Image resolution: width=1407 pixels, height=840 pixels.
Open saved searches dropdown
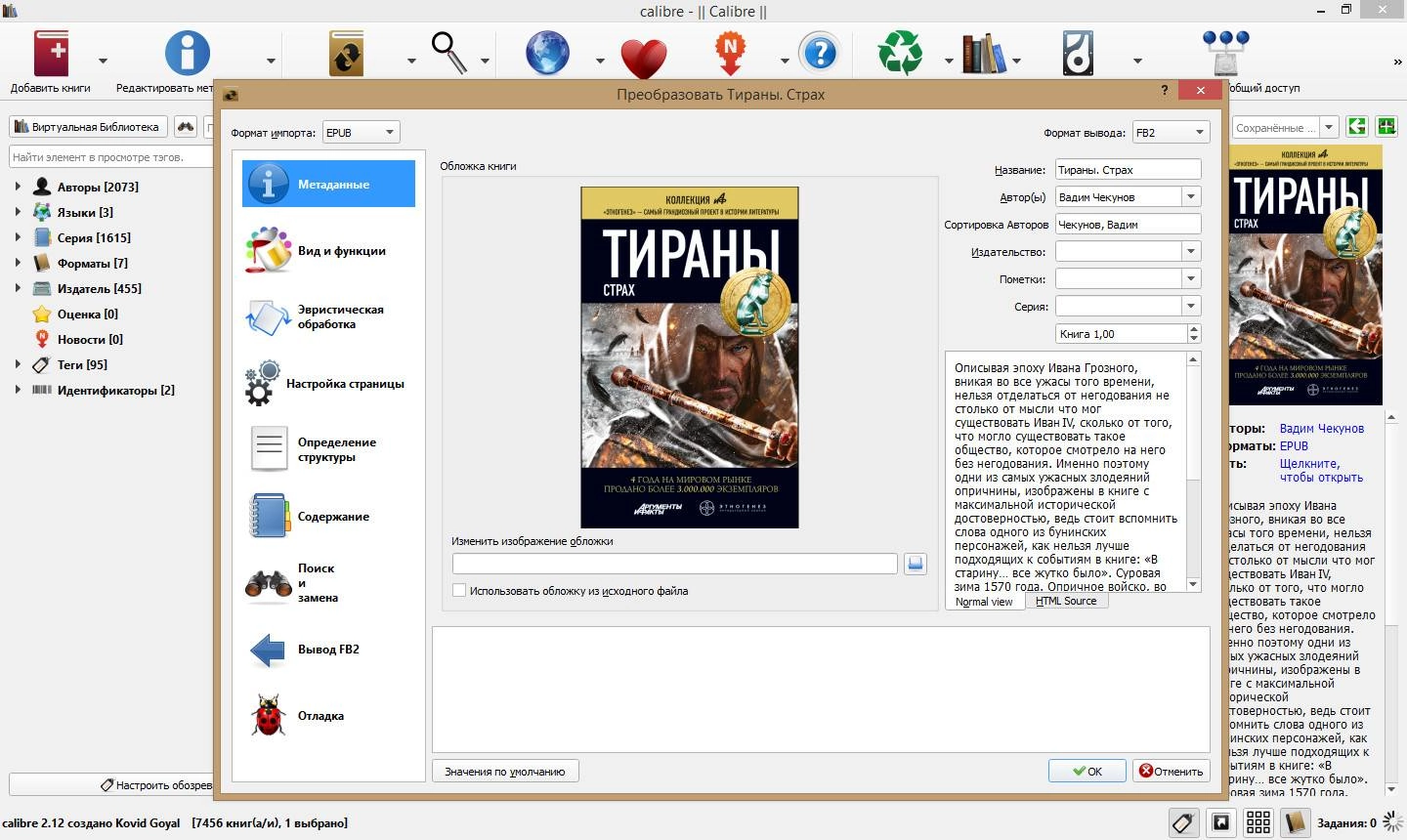1329,127
